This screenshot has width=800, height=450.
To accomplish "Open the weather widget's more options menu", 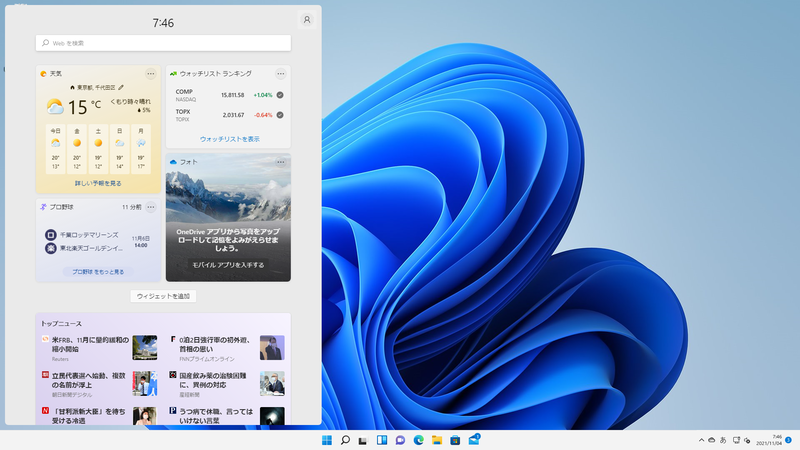I will [151, 73].
